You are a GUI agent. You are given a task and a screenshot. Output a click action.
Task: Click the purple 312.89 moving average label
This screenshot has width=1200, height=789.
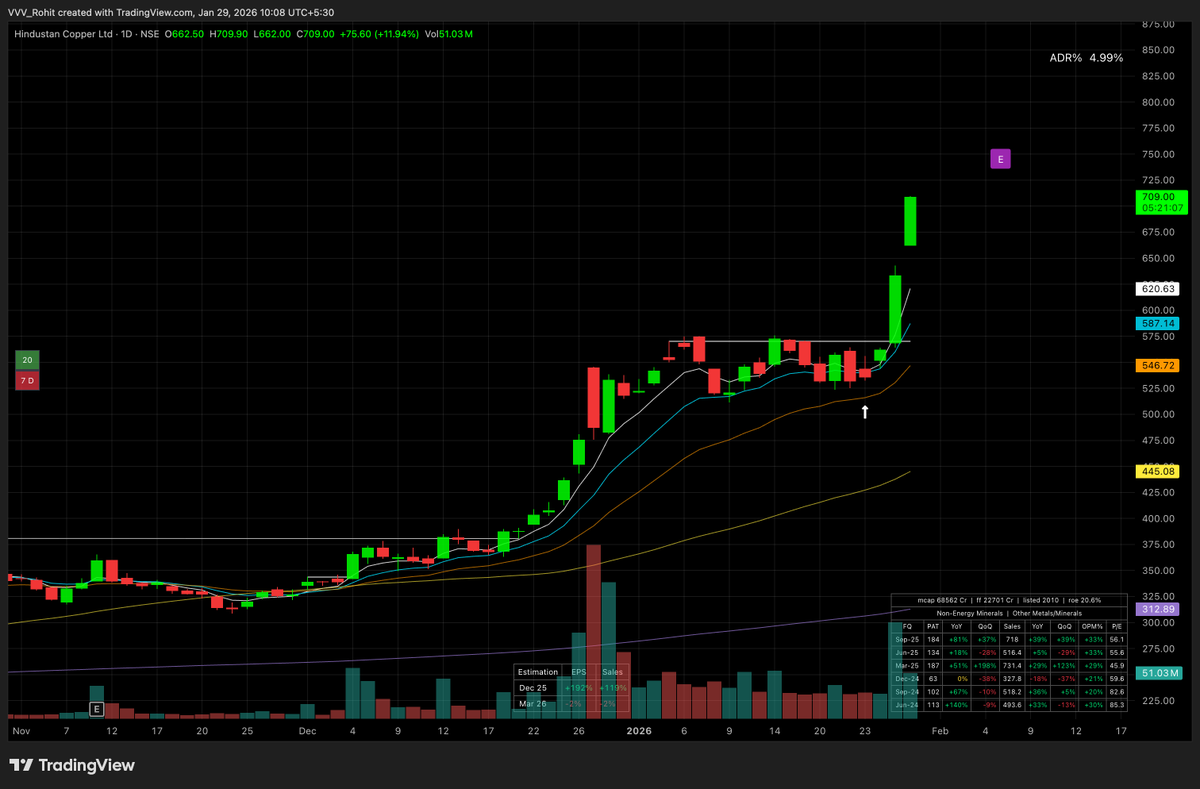(x=1157, y=609)
